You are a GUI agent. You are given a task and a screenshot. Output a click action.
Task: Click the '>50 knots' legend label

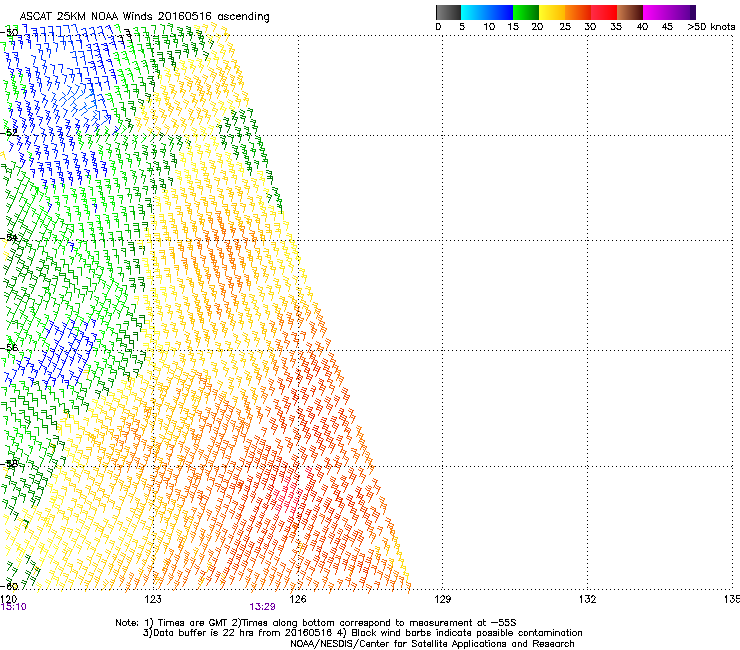711,27
